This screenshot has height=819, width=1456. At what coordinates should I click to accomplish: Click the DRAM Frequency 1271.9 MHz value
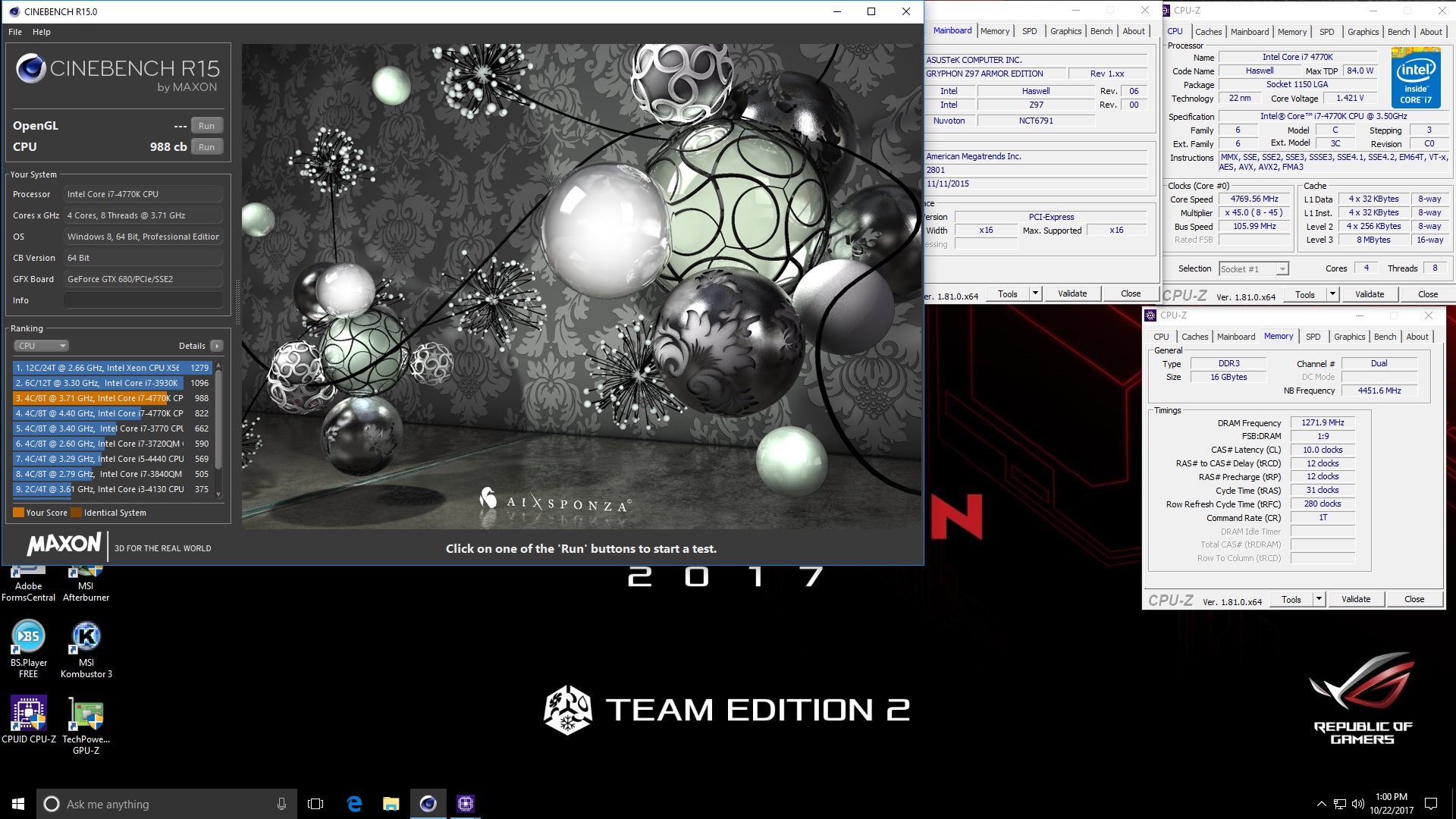click(1323, 423)
